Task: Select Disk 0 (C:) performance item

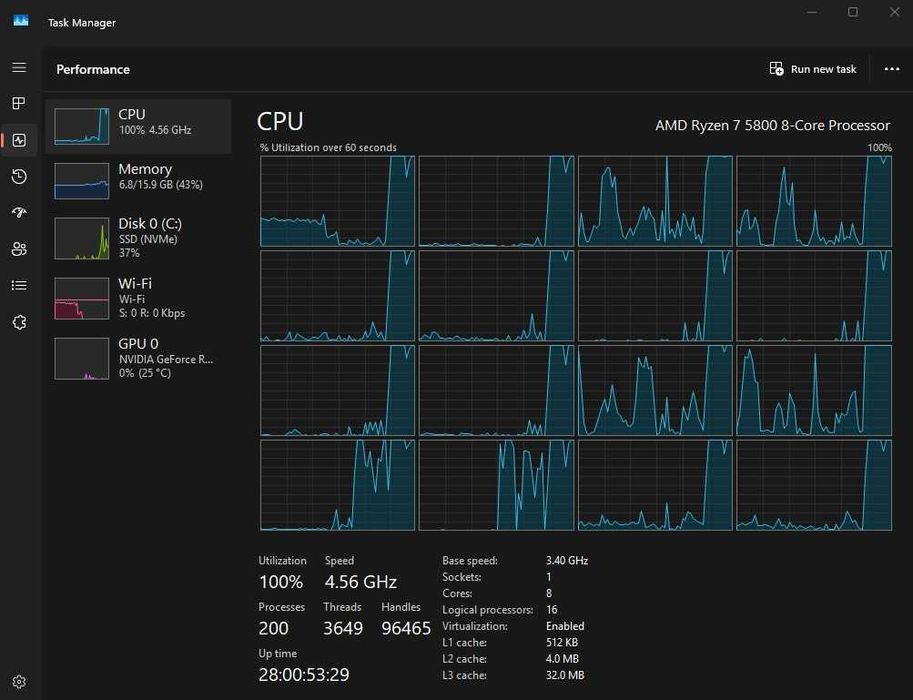Action: pyautogui.click(x=138, y=239)
